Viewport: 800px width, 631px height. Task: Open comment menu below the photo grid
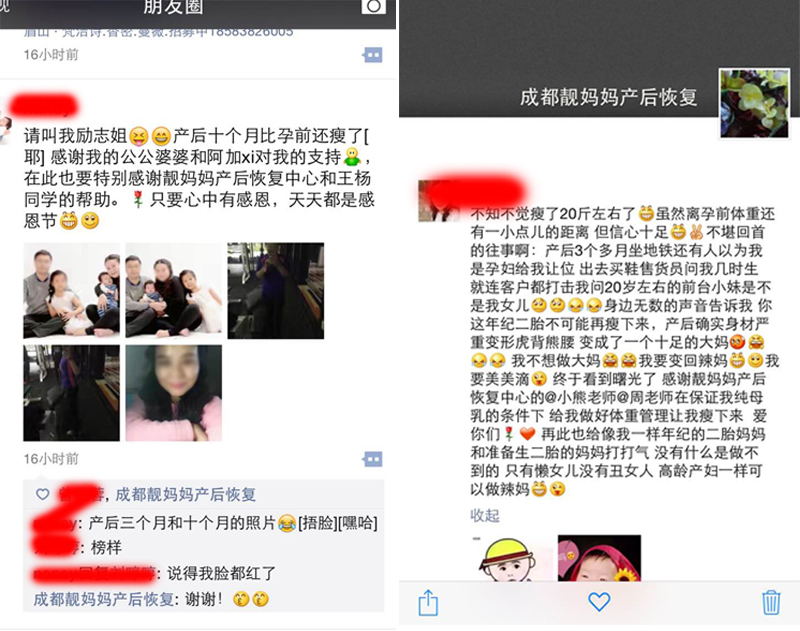point(372,459)
